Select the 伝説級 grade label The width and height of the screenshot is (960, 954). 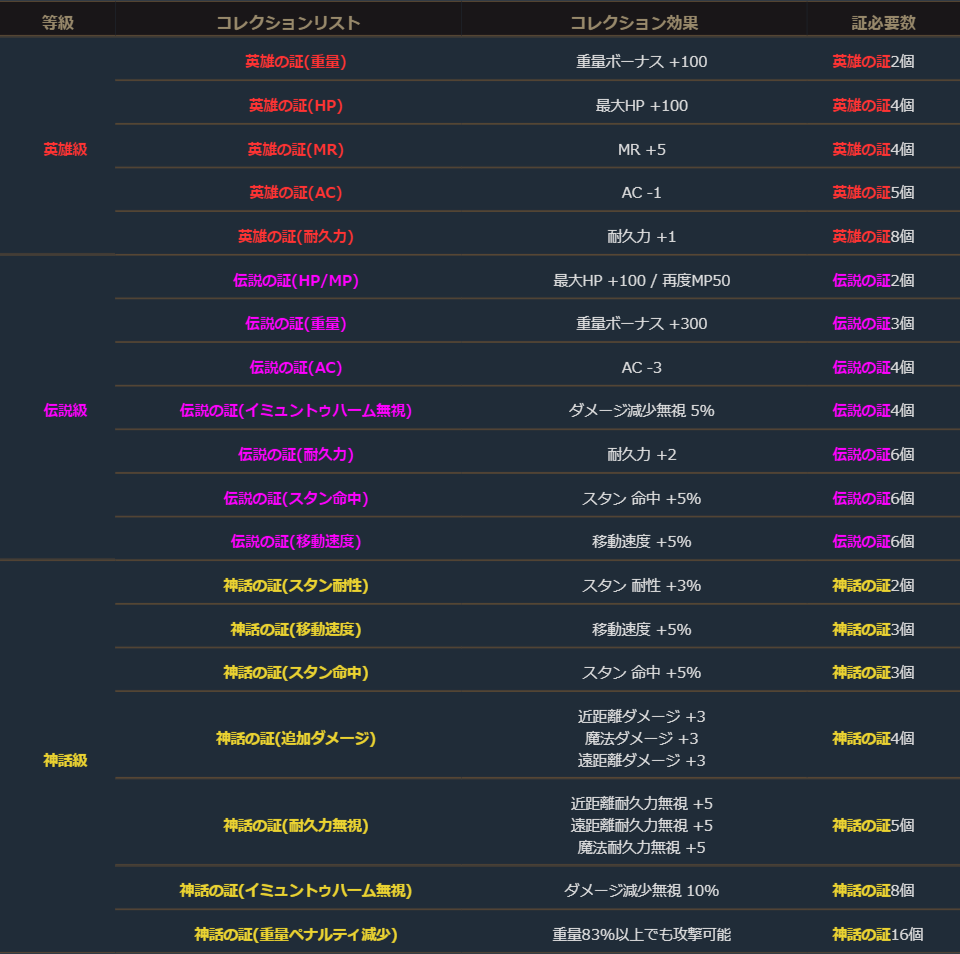coord(65,411)
